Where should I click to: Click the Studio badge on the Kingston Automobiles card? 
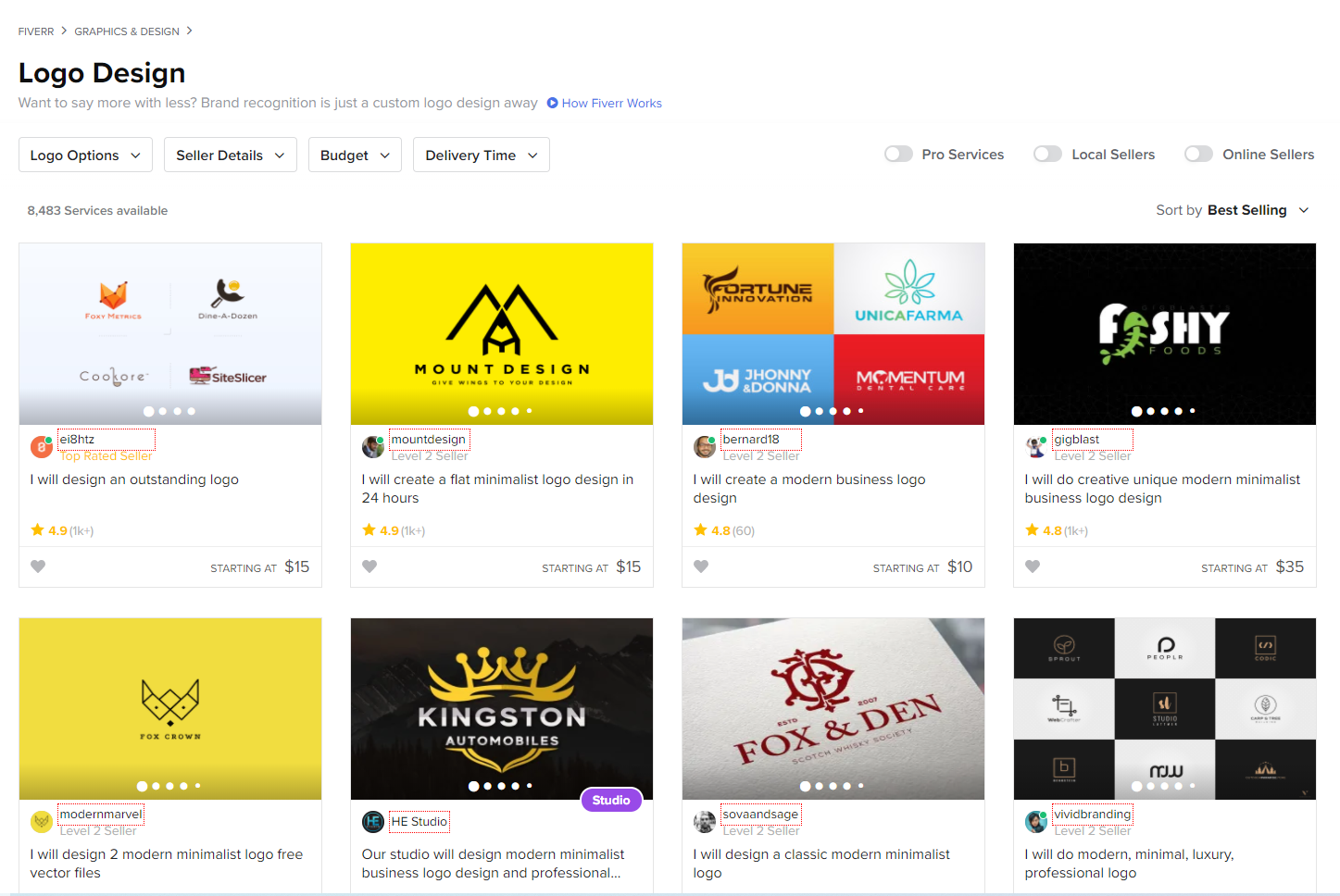pos(611,801)
